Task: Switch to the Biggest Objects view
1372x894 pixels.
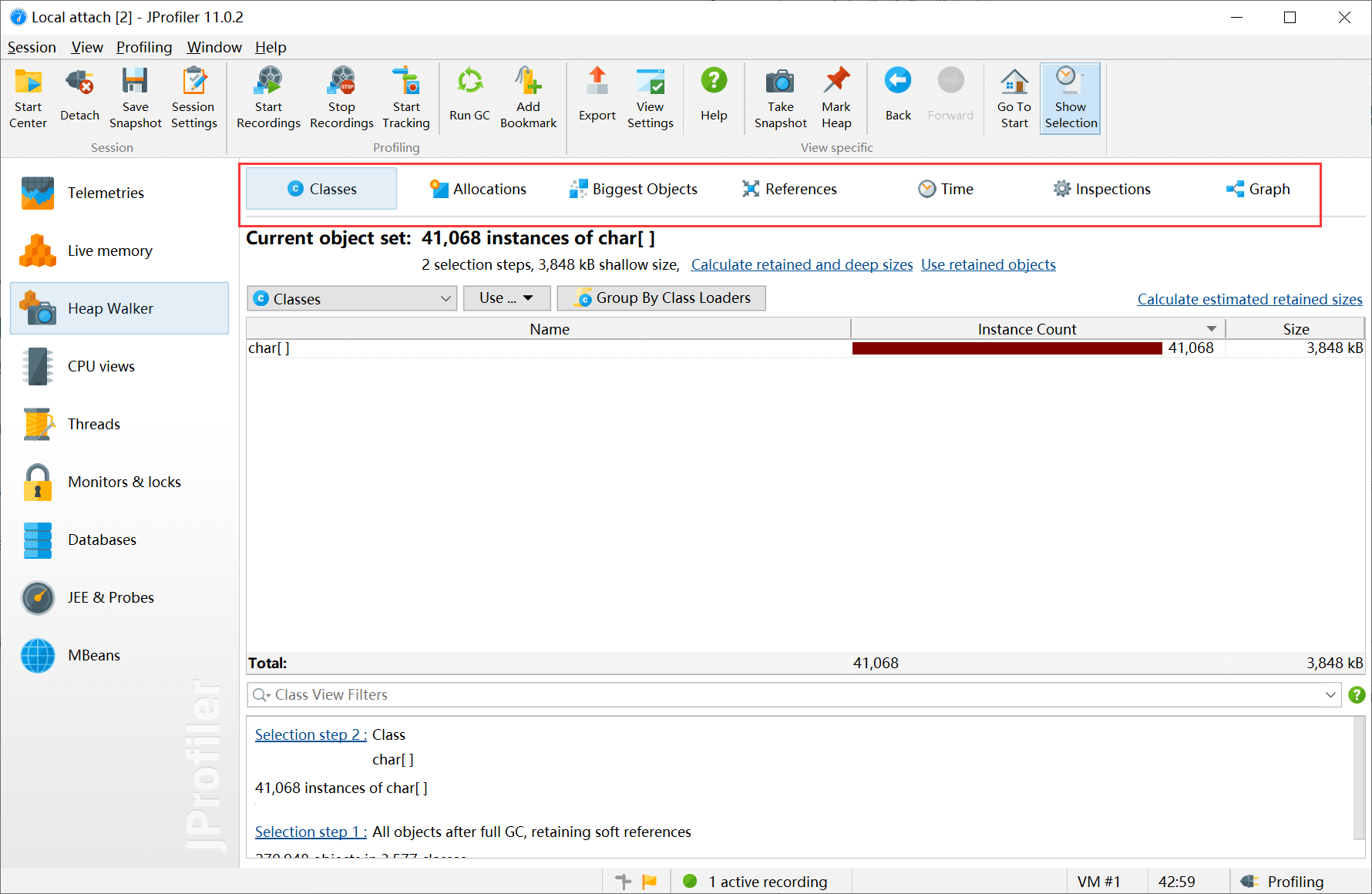Action: click(x=633, y=189)
